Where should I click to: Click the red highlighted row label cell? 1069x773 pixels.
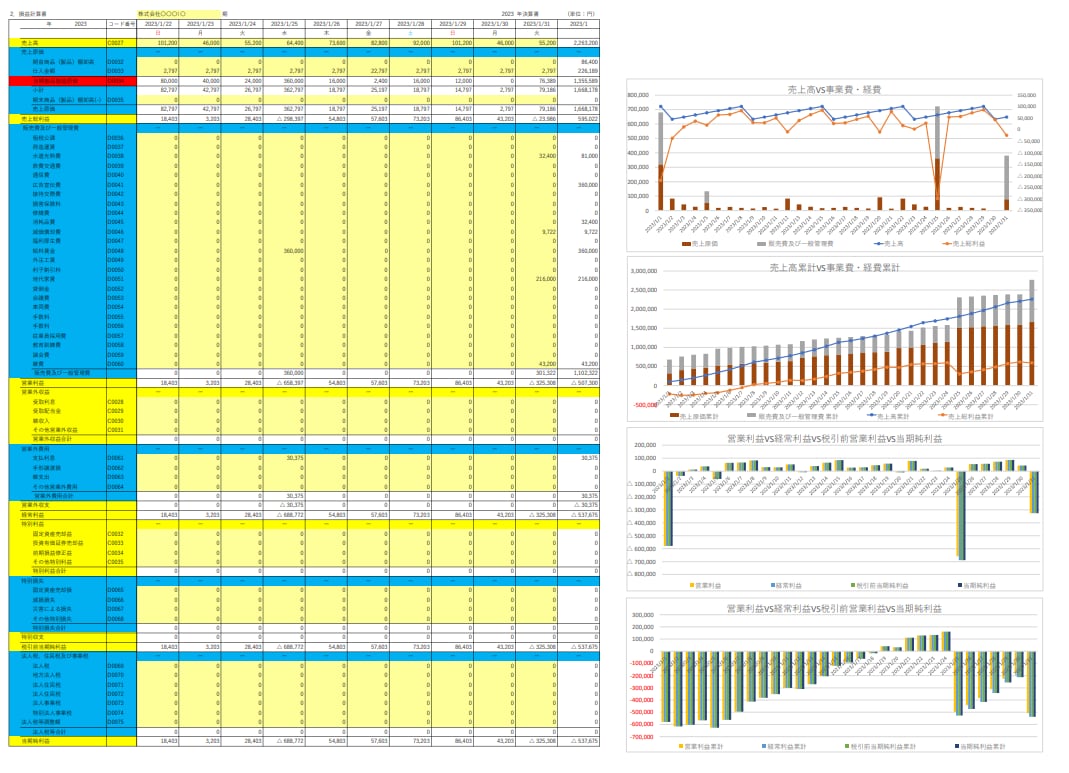tap(58, 81)
